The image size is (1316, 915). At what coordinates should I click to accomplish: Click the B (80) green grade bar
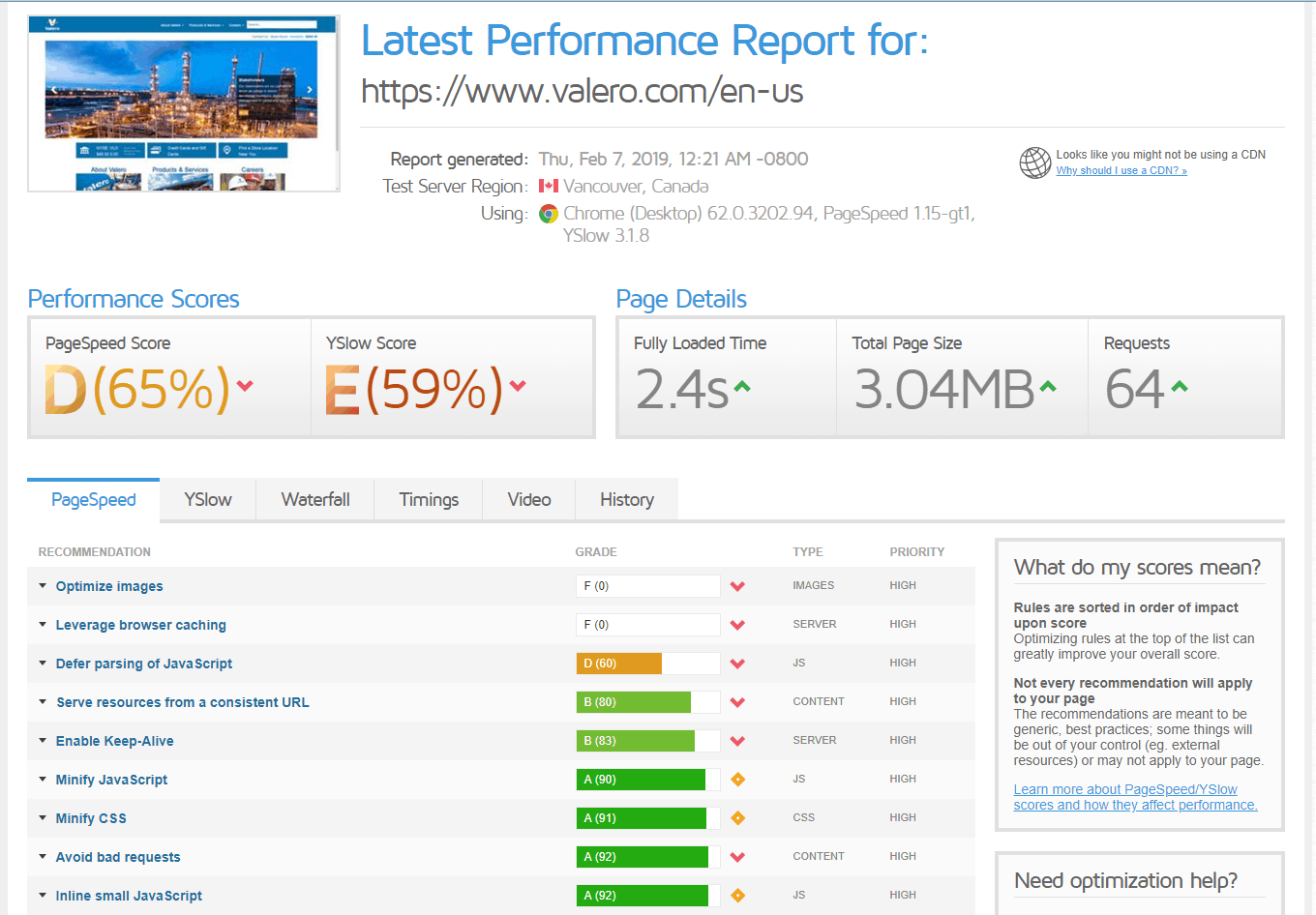(648, 702)
